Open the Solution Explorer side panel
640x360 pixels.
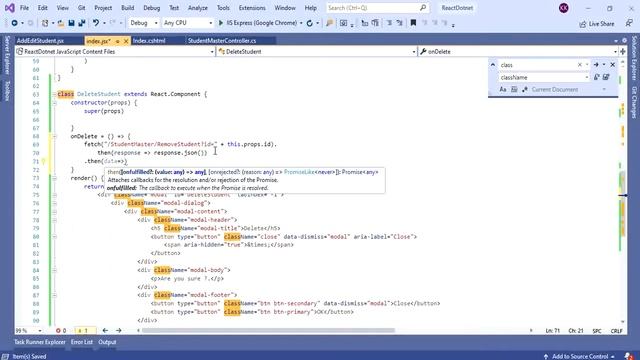(x=634, y=58)
